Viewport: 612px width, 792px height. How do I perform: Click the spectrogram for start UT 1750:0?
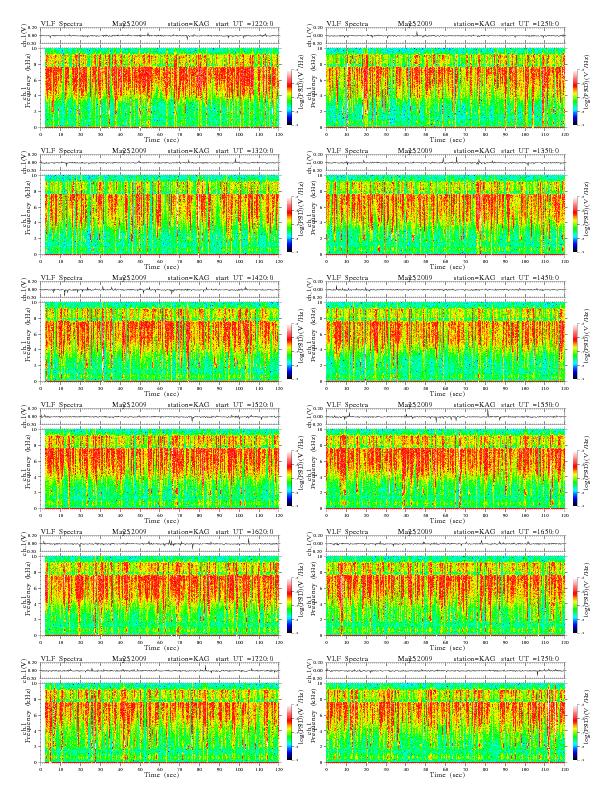pos(446,723)
